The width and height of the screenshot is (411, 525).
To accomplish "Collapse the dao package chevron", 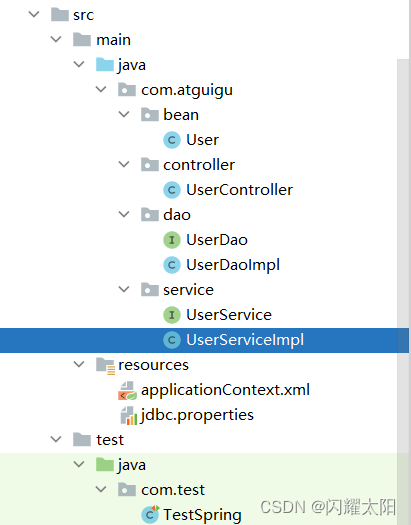I will pyautogui.click(x=124, y=214).
